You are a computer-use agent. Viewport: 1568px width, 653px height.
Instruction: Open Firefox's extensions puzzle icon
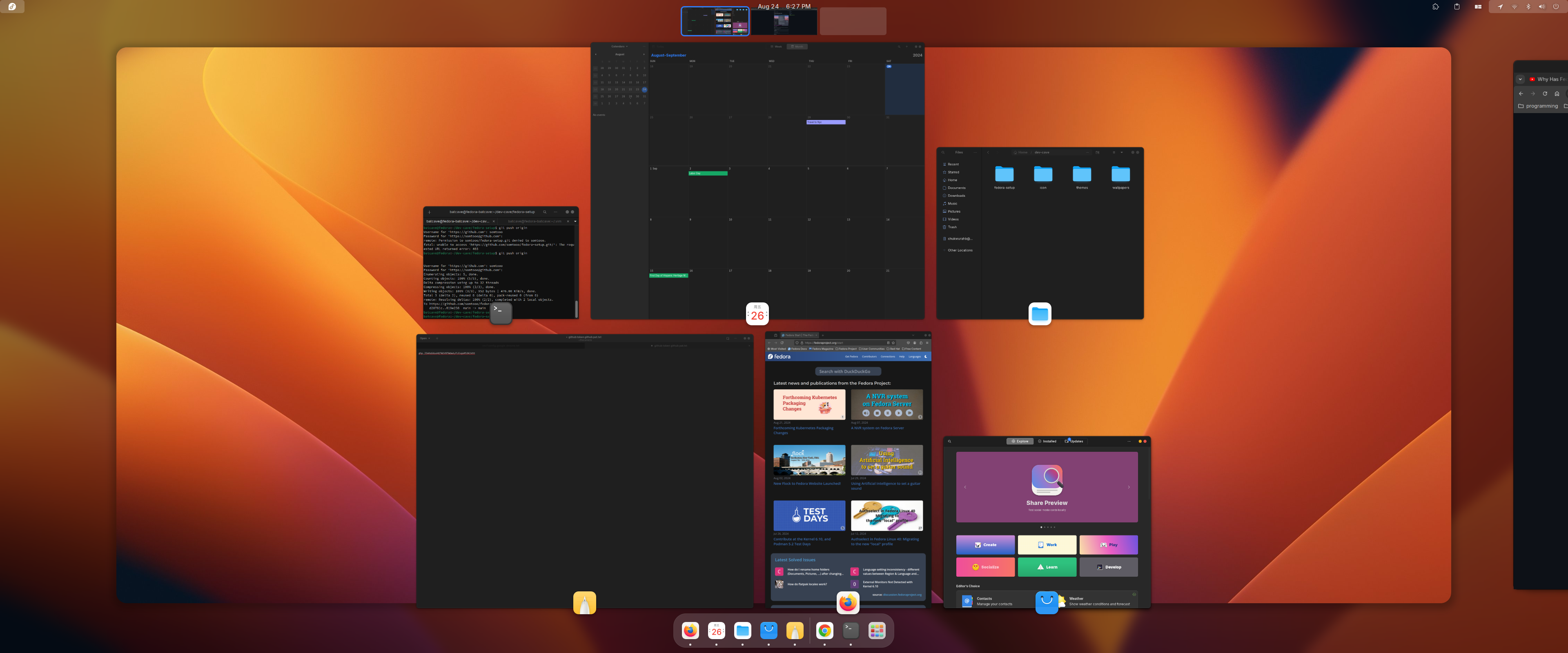coord(921,343)
